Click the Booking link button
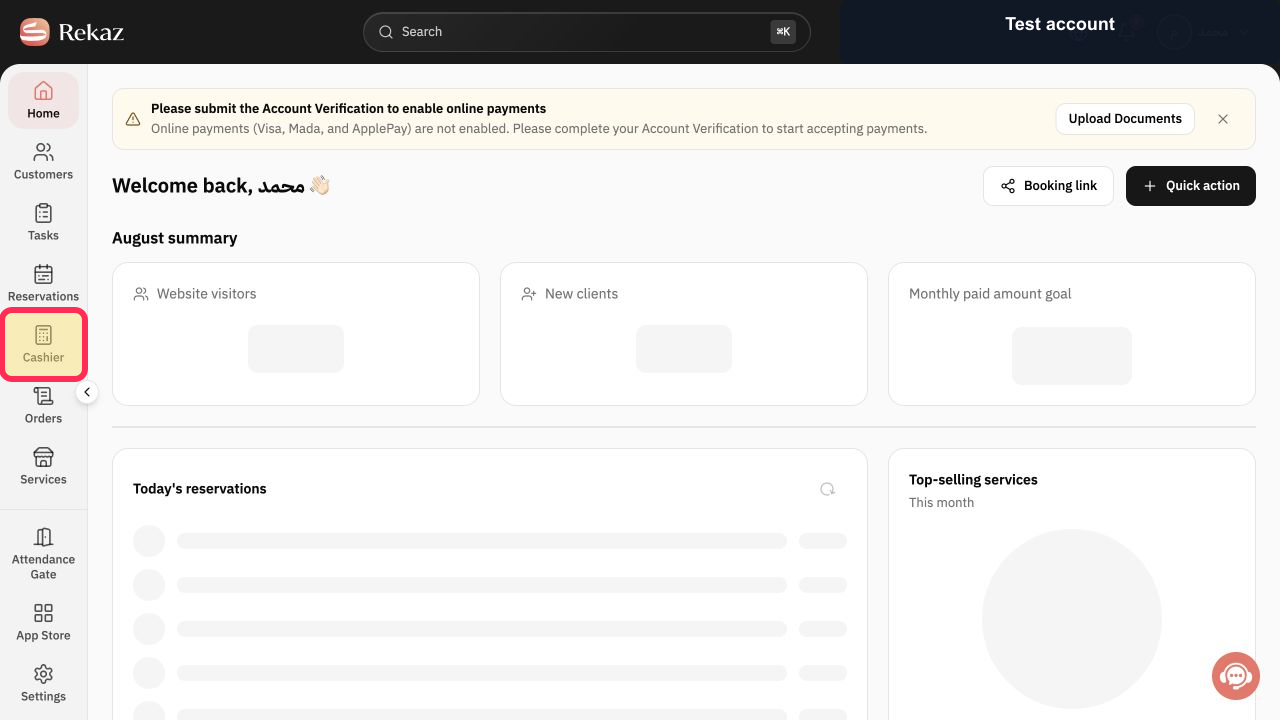 (x=1048, y=186)
